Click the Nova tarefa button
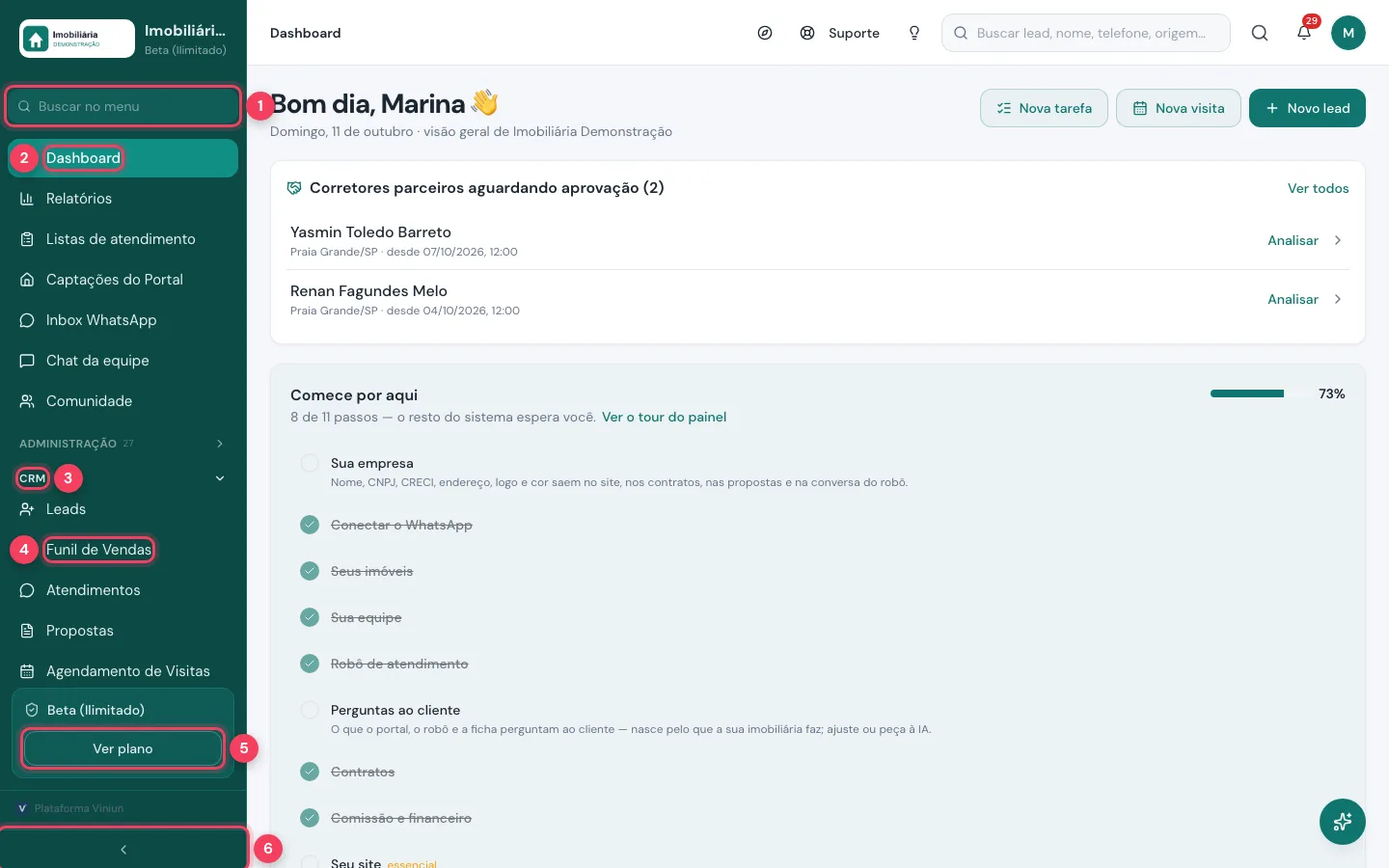This screenshot has height=868, width=1389. coord(1044,108)
